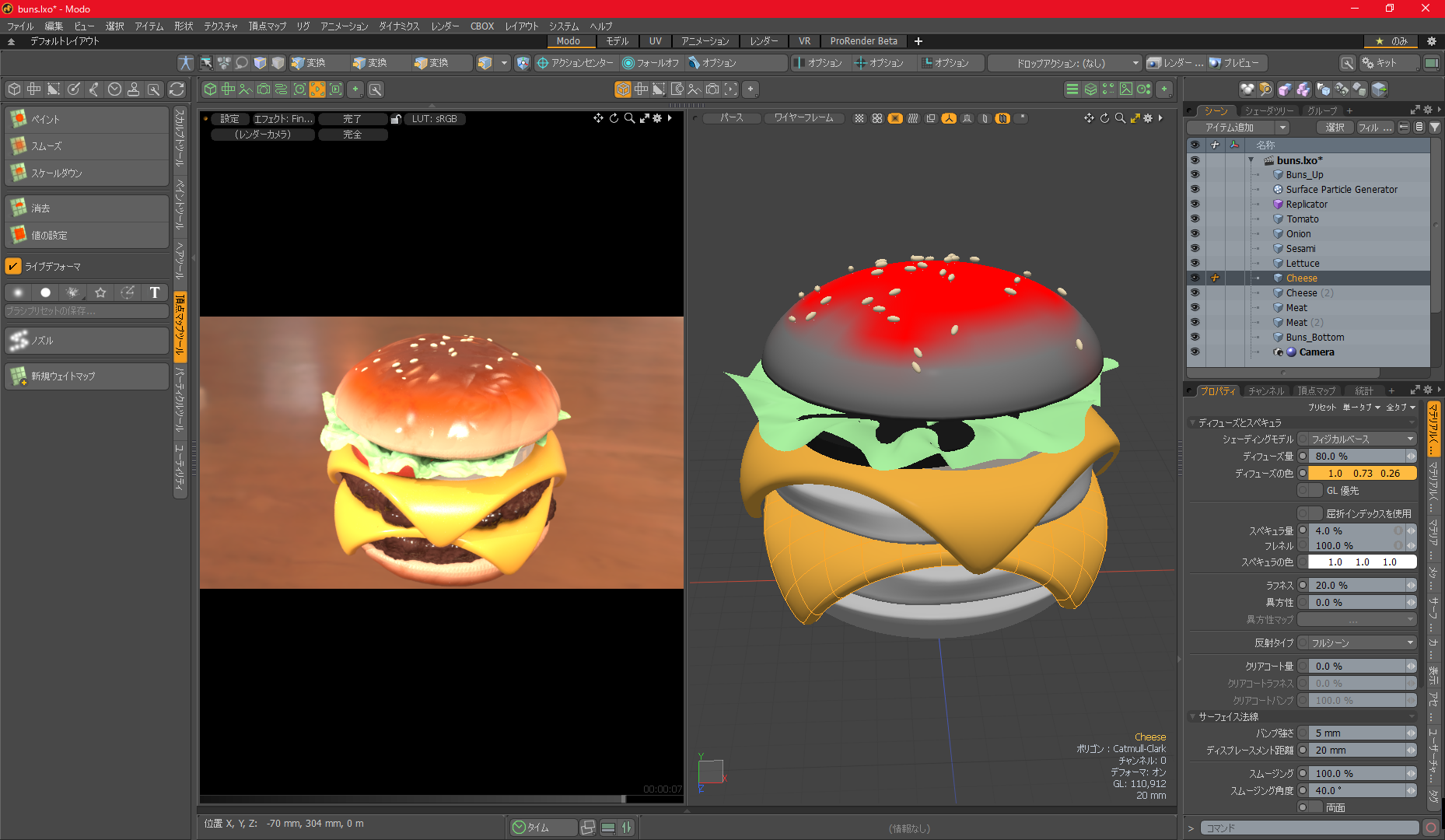Click the 3D viewport pan icon
The width and height of the screenshot is (1445, 840).
1089,118
